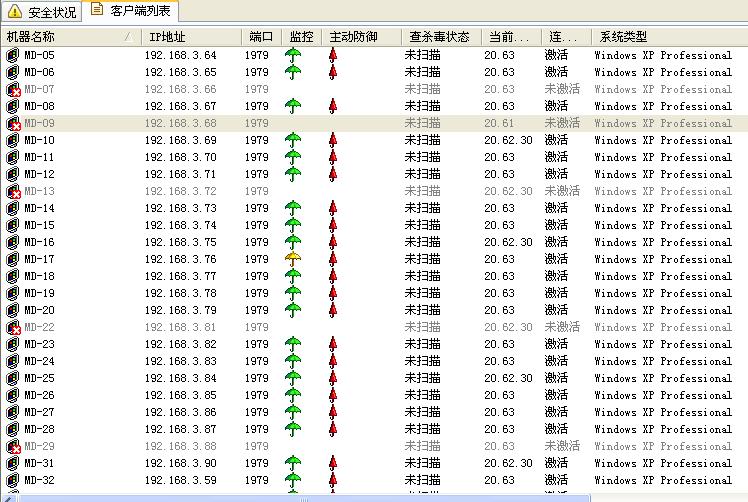This screenshot has width=748, height=502.
Task: Click the green umbrella icon for MD-08
Action: tap(293, 106)
